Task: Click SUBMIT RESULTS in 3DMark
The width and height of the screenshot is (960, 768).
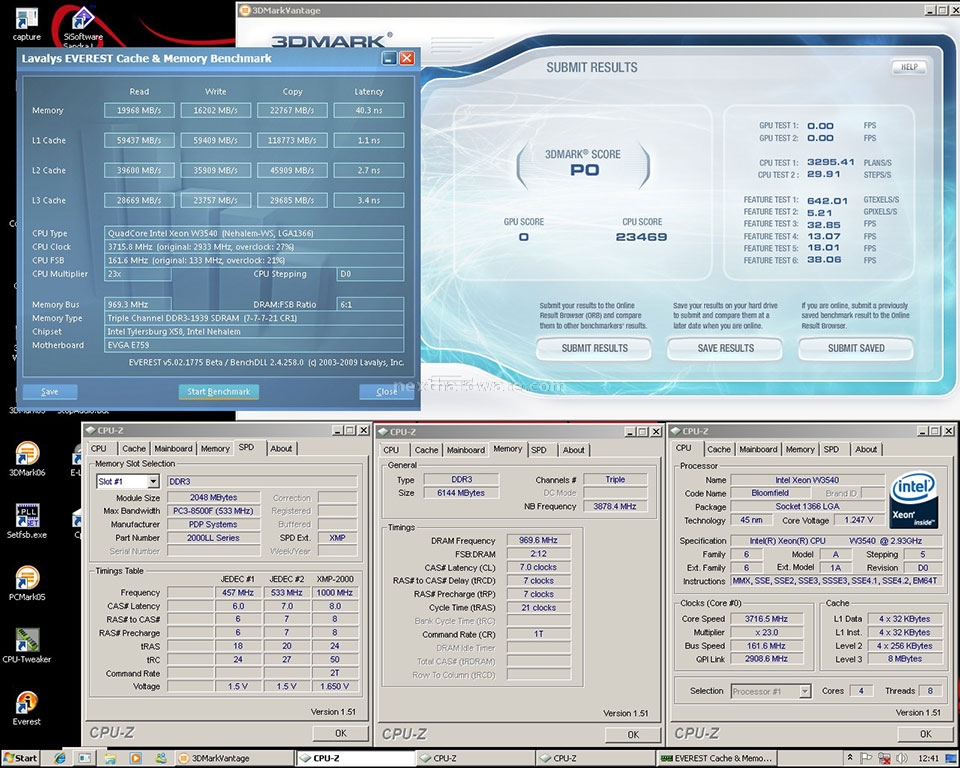Action: point(594,348)
